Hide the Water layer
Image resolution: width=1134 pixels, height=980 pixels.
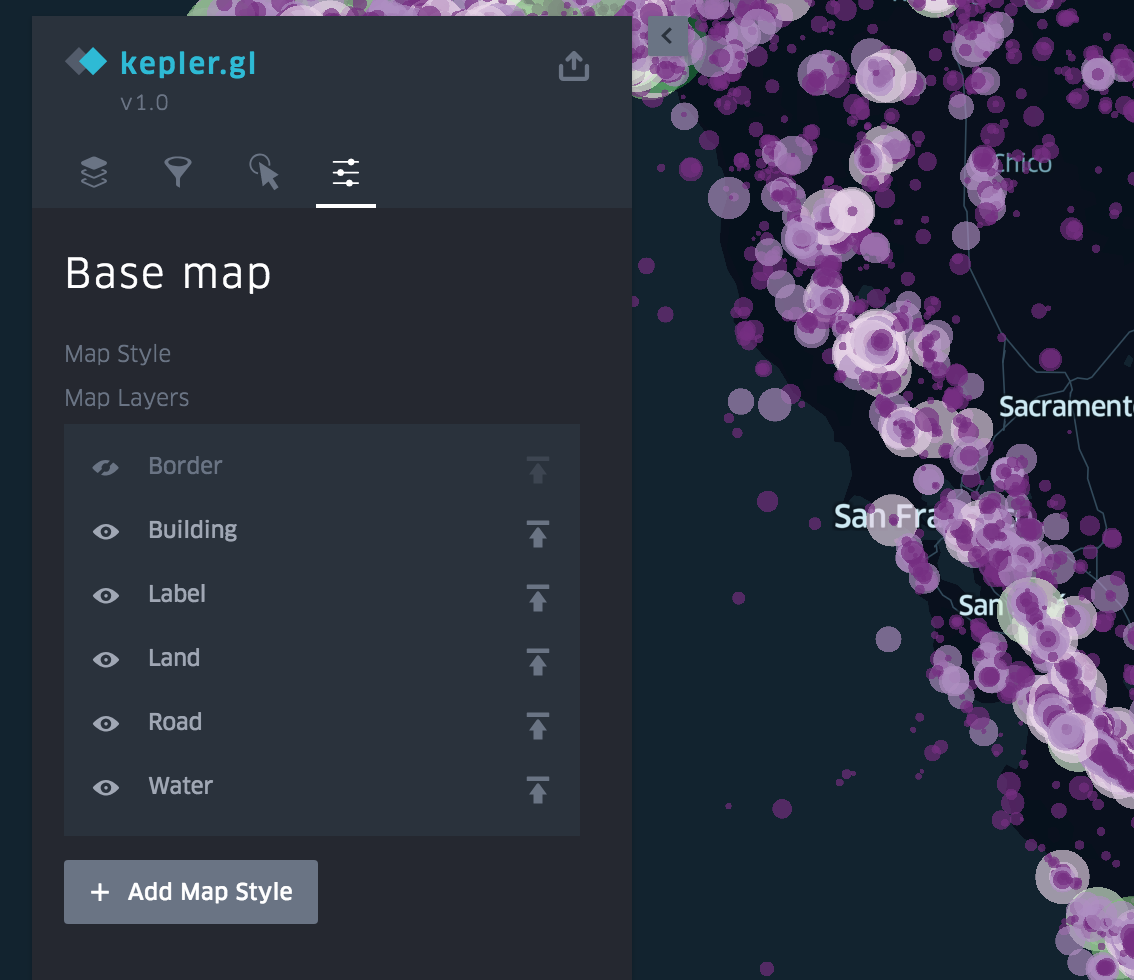tap(105, 787)
